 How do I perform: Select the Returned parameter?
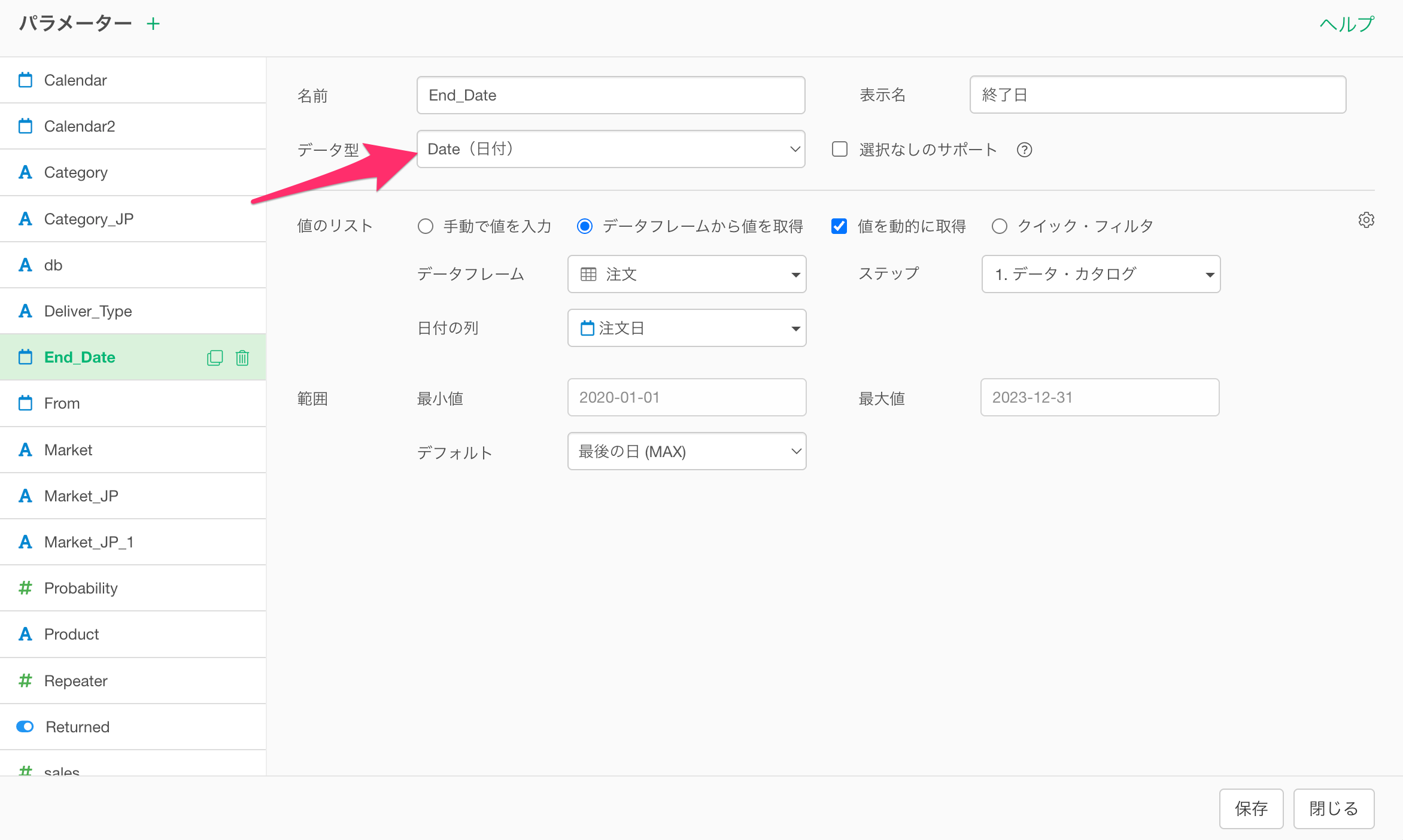click(x=133, y=727)
